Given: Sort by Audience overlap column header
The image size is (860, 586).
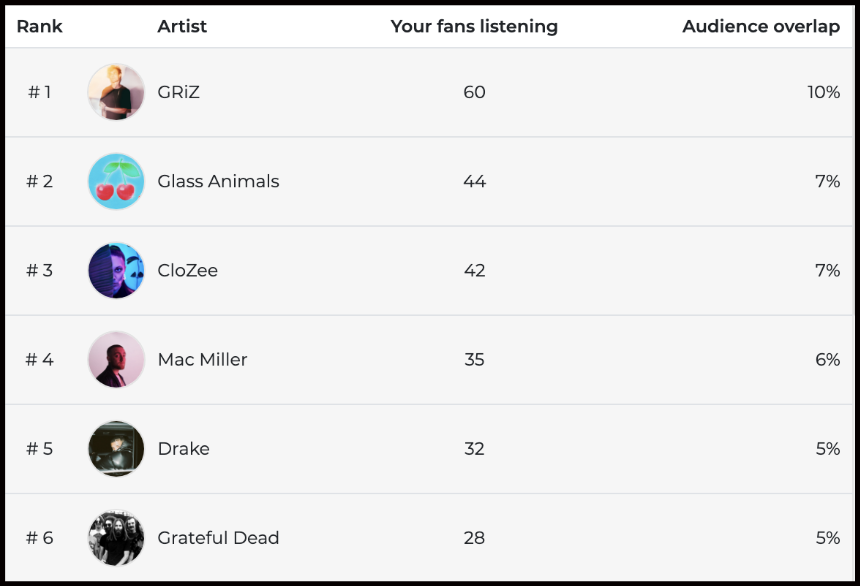Looking at the screenshot, I should click(x=760, y=26).
